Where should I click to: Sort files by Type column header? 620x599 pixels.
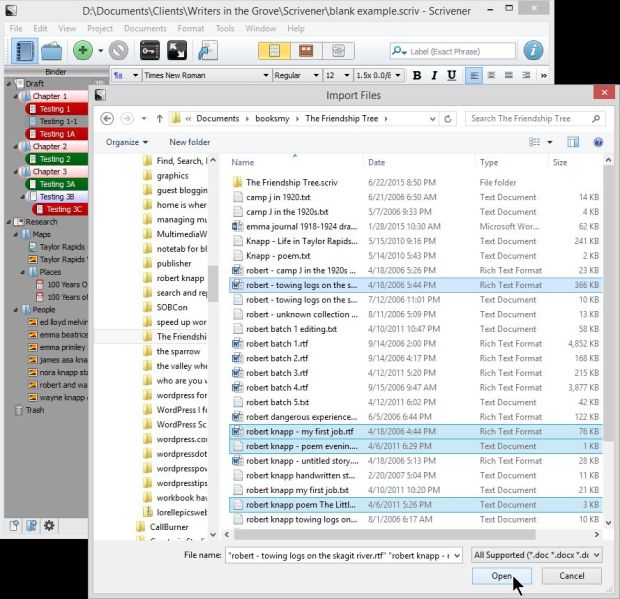[489, 163]
